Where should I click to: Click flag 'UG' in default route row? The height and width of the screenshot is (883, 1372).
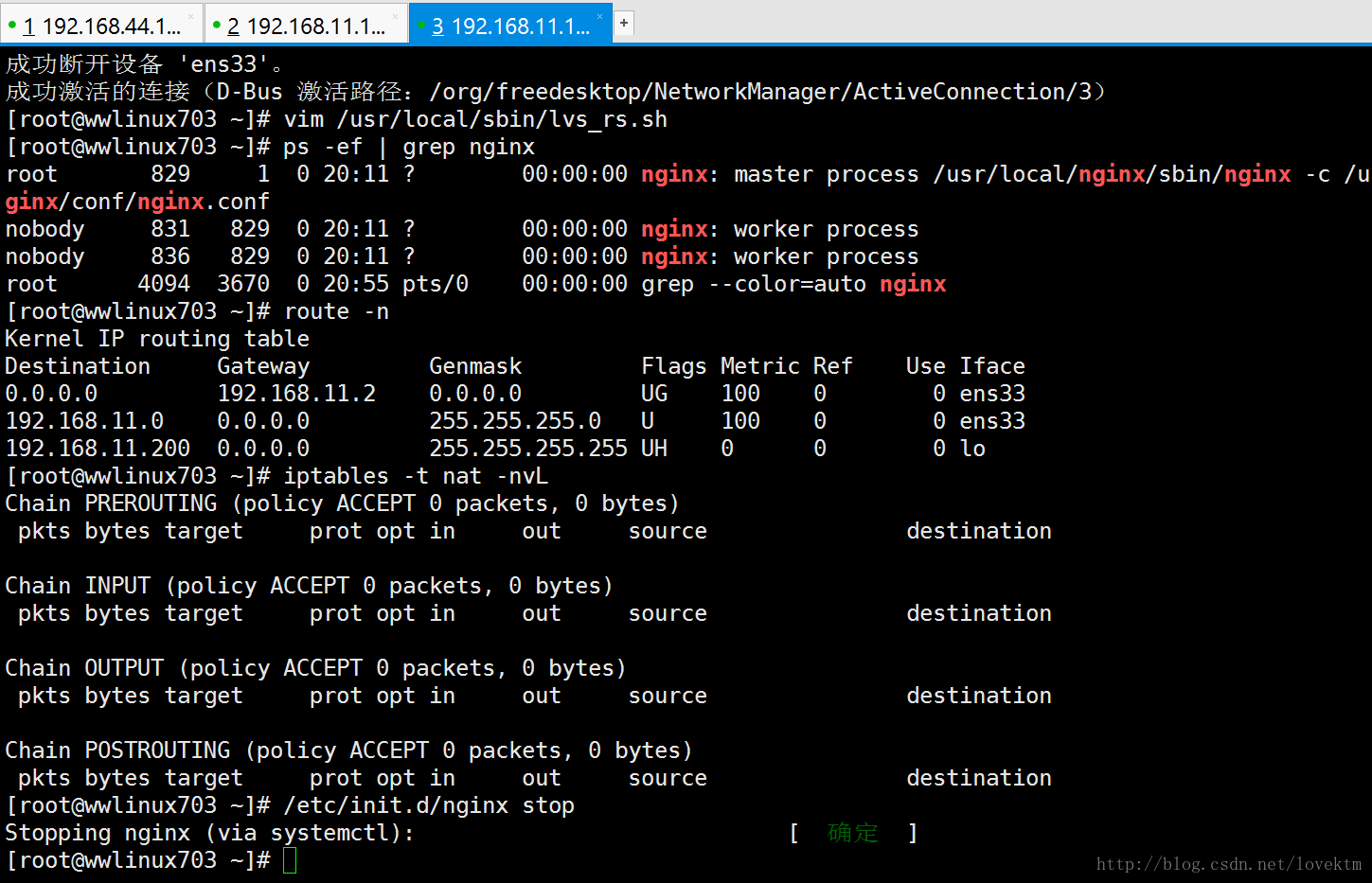pyautogui.click(x=654, y=394)
